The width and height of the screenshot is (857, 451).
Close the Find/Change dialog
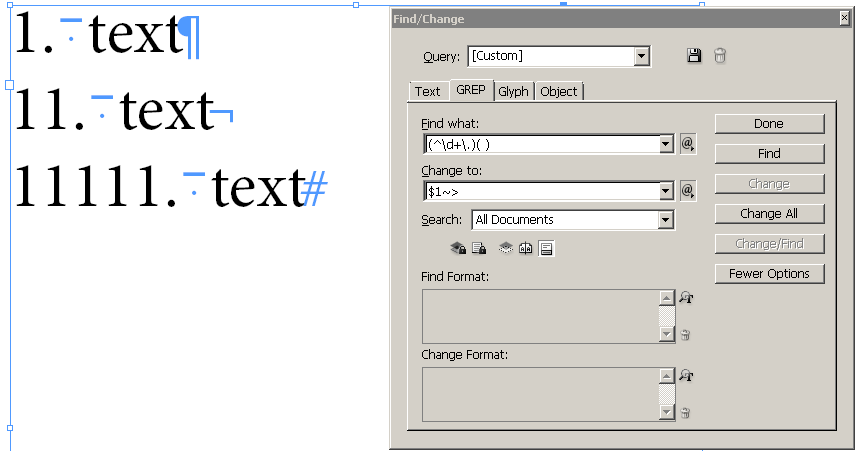tap(844, 19)
